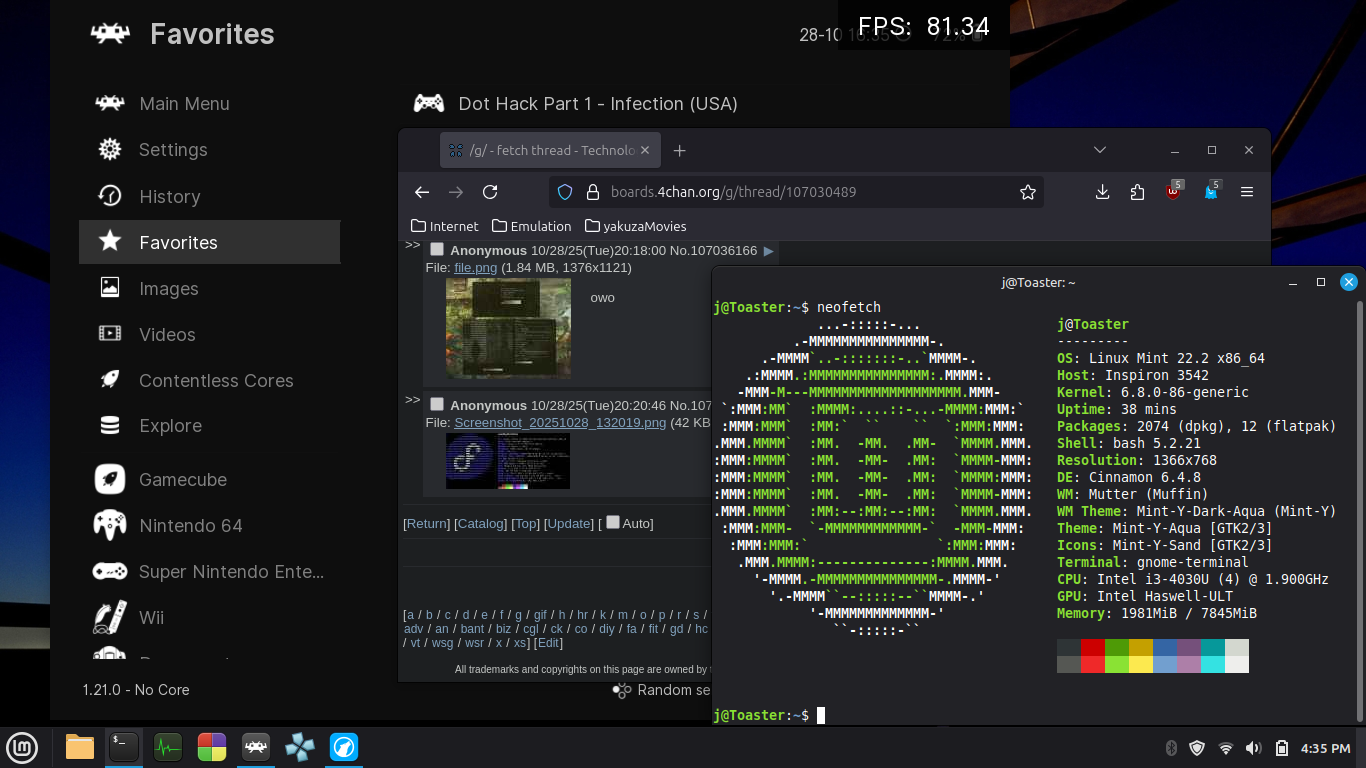Click the Catalog link below the thread
The width and height of the screenshot is (1366, 768).
pyautogui.click(x=481, y=523)
